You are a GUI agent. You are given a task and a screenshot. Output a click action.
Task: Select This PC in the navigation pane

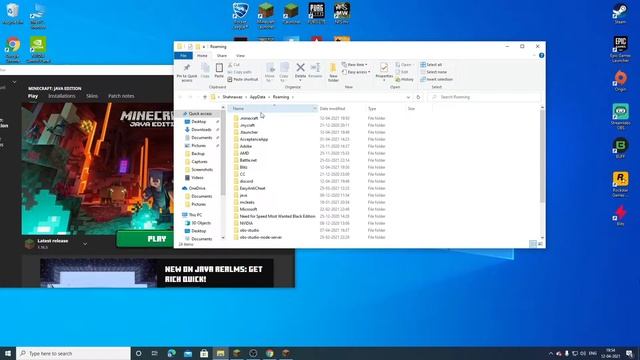point(195,215)
